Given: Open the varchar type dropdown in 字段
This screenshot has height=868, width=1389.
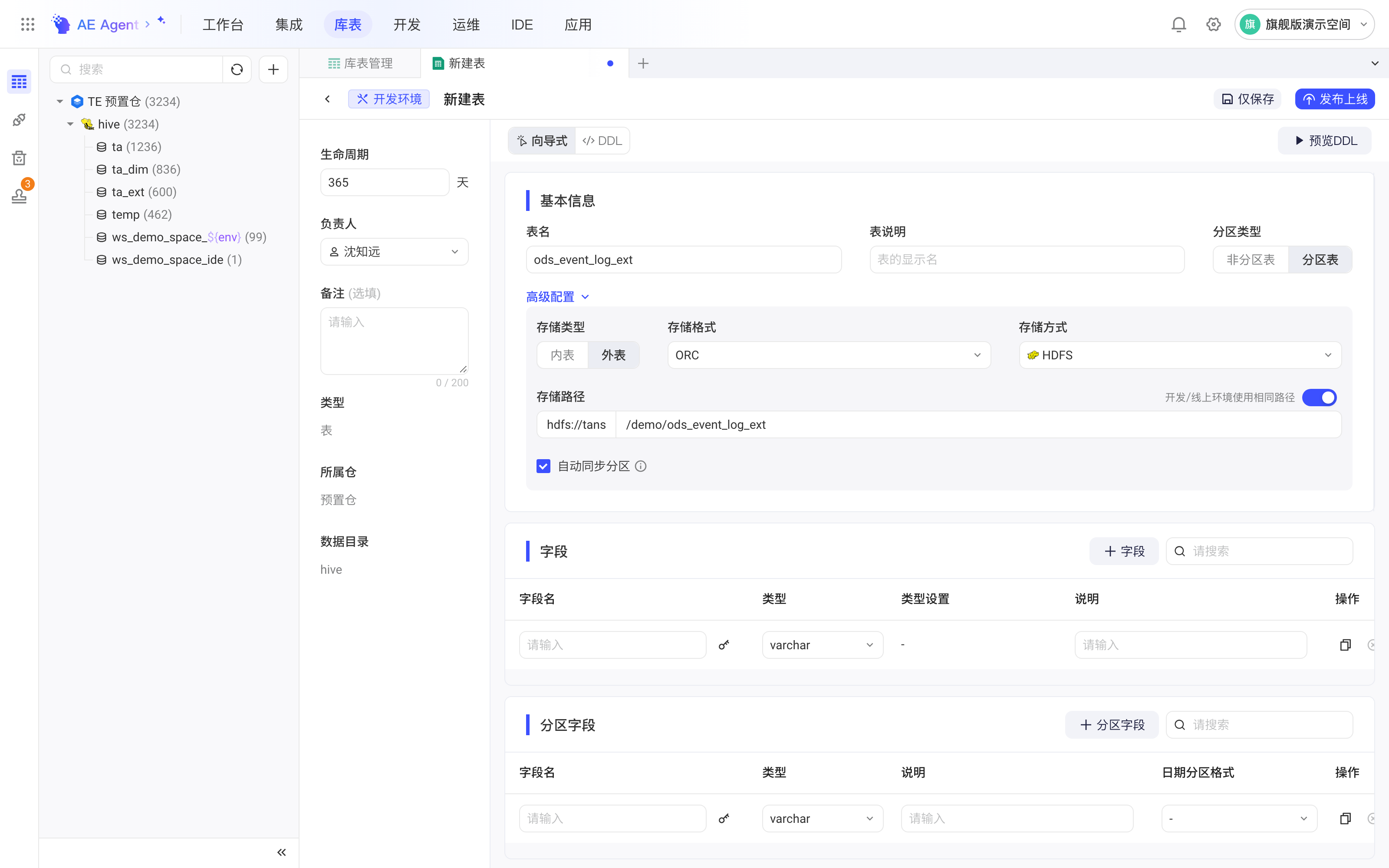Looking at the screenshot, I should tap(822, 644).
